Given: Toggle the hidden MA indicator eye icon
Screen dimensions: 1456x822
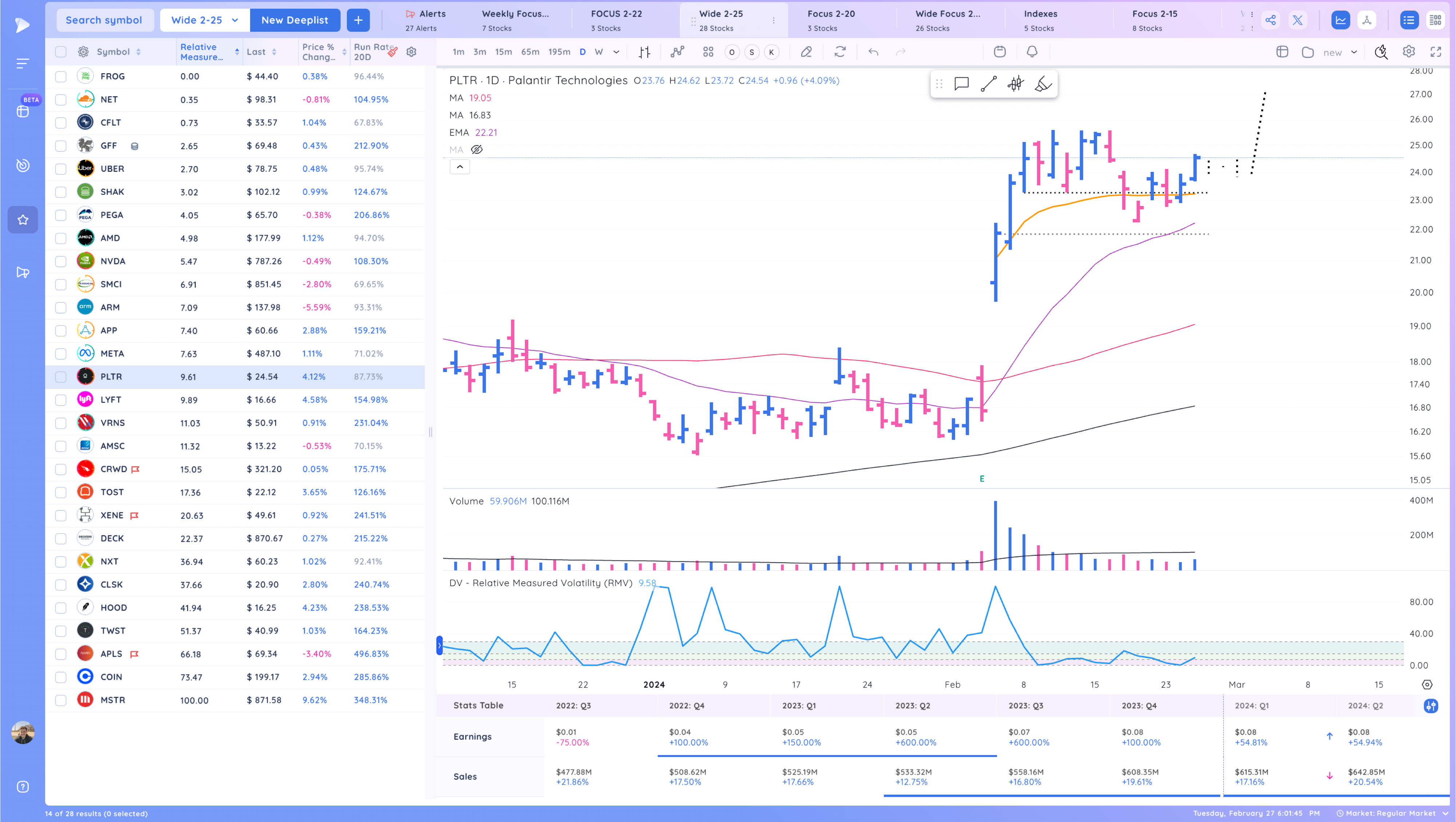Looking at the screenshot, I should pyautogui.click(x=476, y=150).
